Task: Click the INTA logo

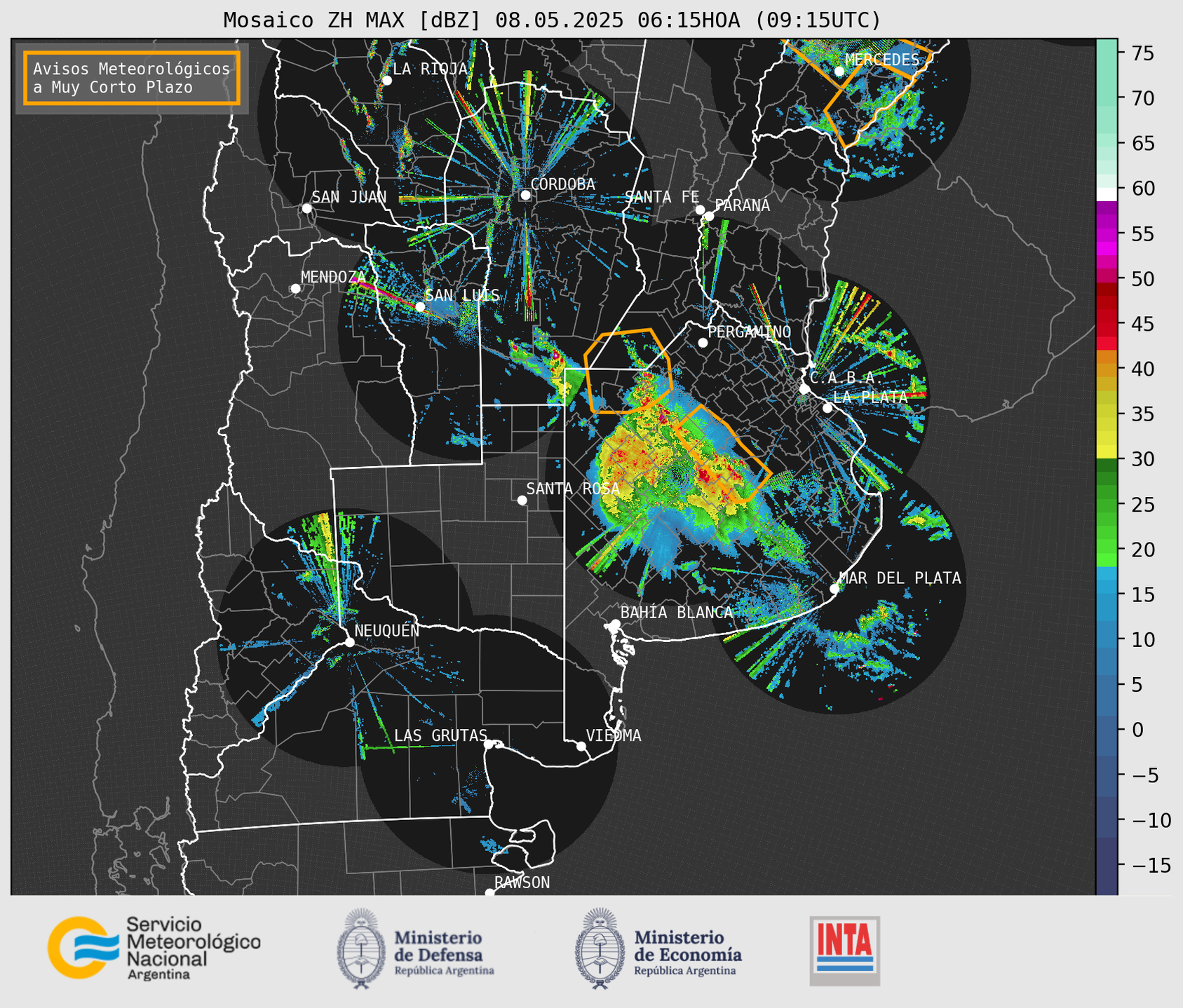Action: pos(844,951)
